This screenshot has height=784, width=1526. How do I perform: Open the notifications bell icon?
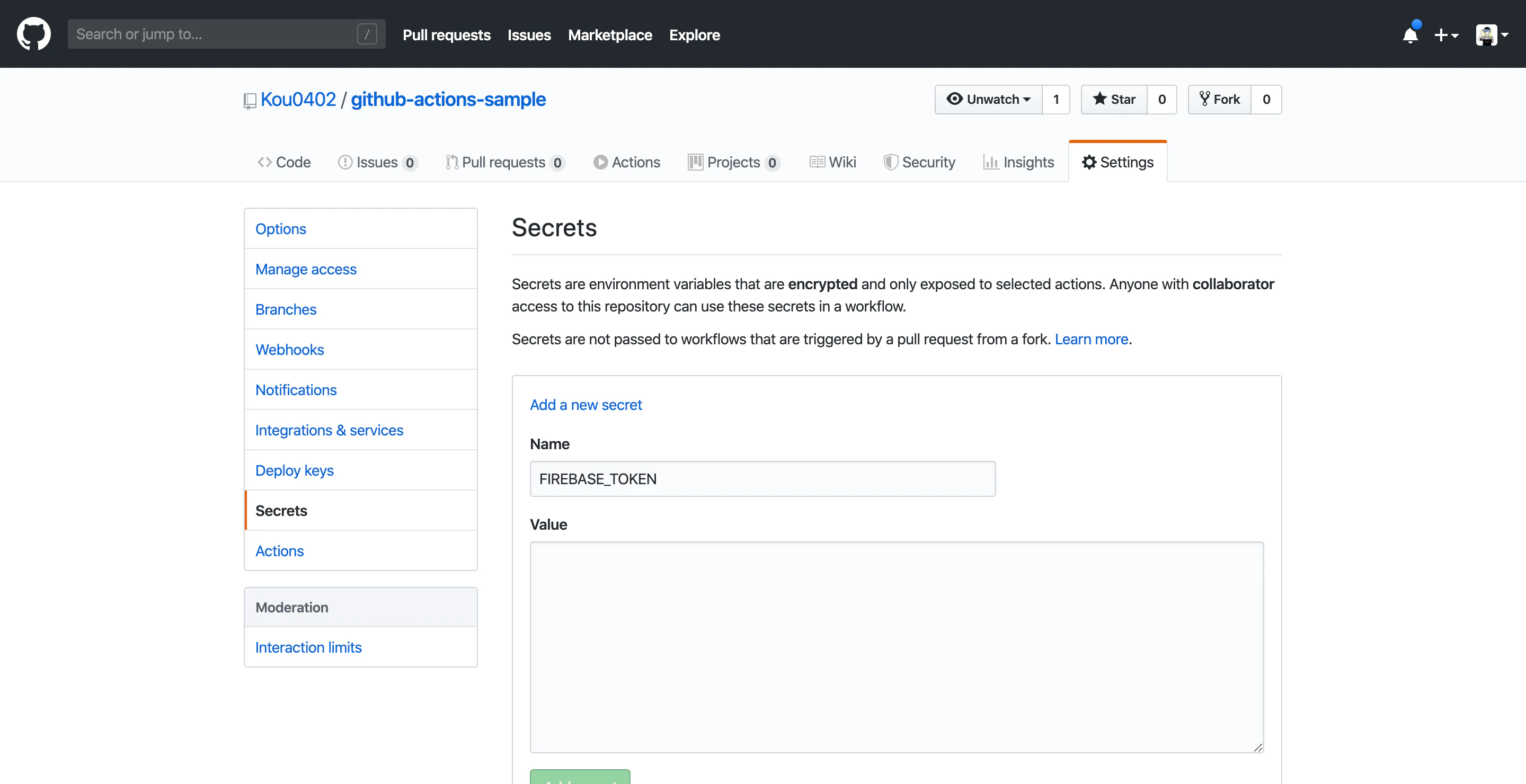point(1410,34)
